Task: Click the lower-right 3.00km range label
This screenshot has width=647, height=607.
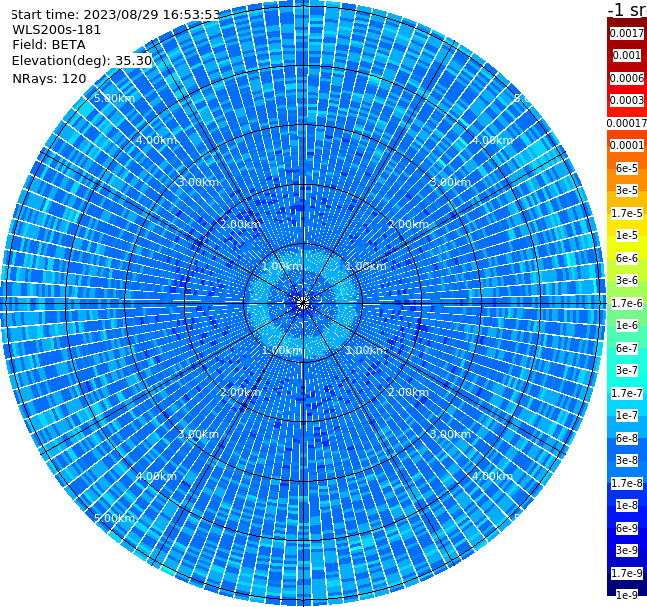Action: pyautogui.click(x=451, y=434)
